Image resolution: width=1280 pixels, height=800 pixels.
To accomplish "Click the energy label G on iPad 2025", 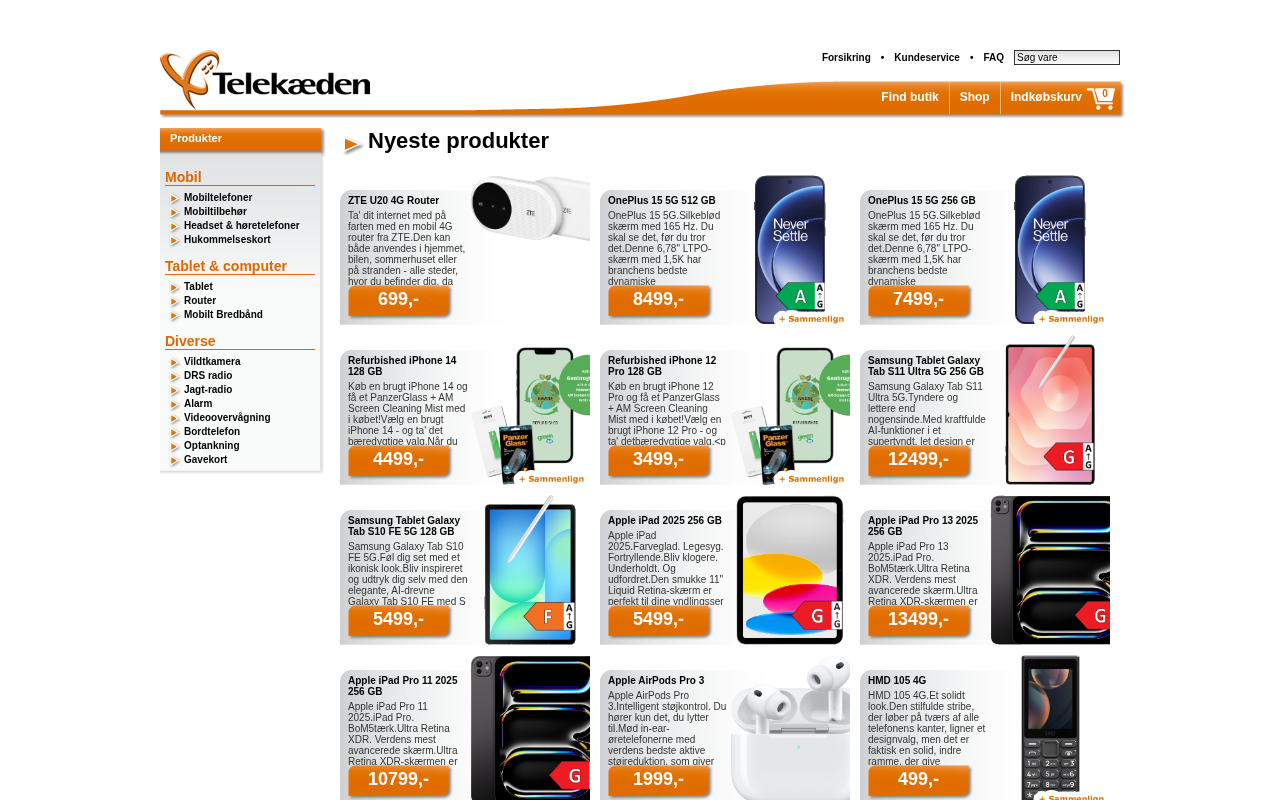I will 817,617.
